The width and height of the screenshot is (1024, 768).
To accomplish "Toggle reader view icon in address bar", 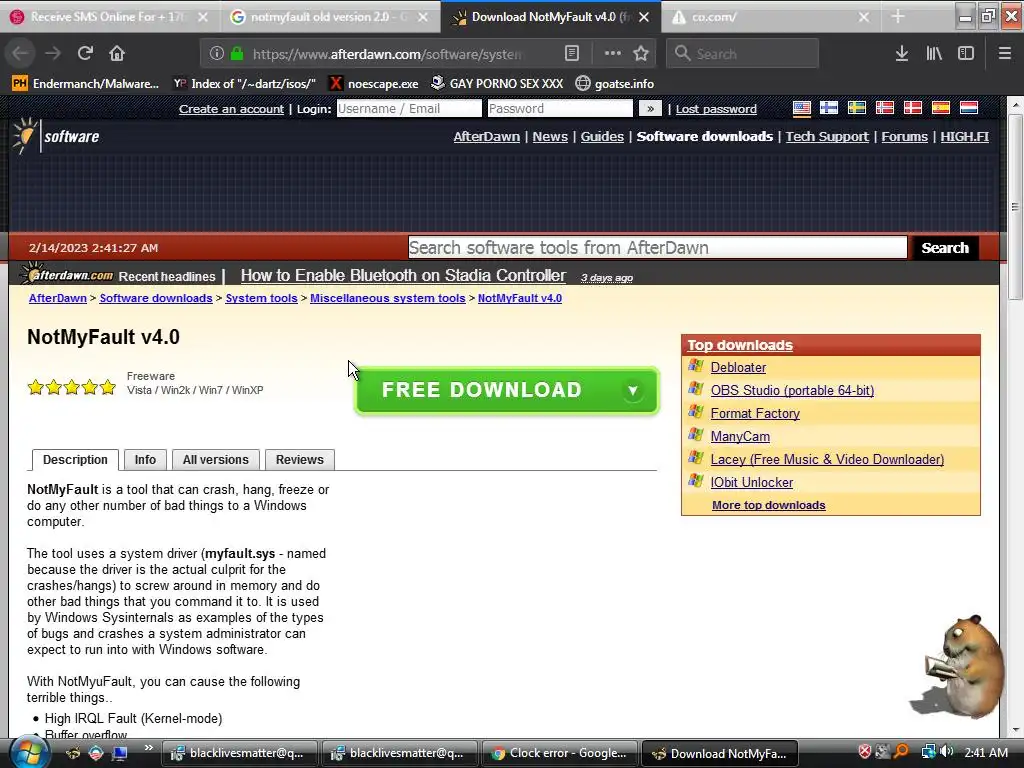I will point(571,54).
